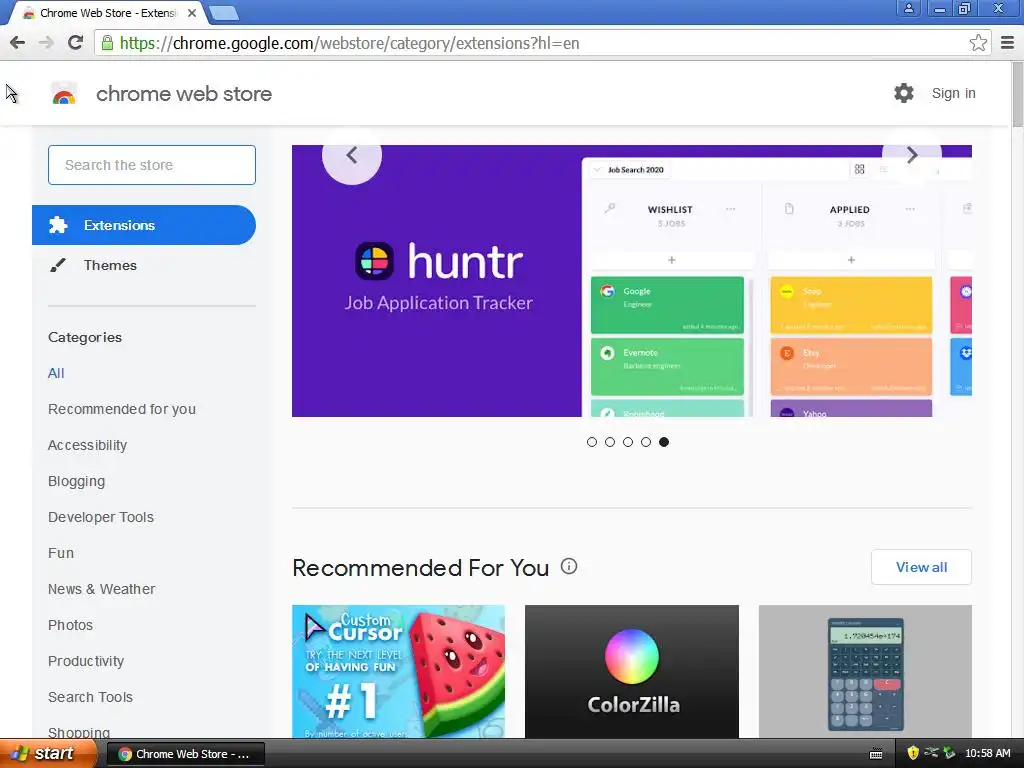Bookmark this page with the star icon

pos(978,43)
